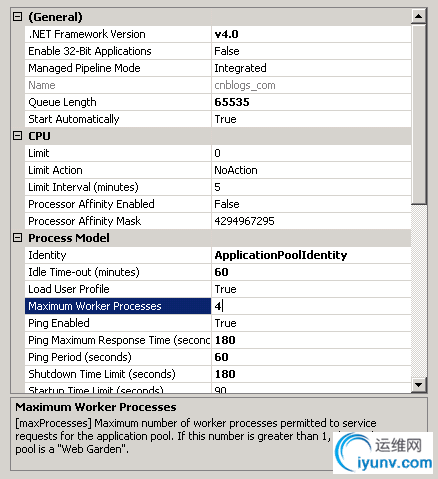Image resolution: width=438 pixels, height=479 pixels.
Task: Click False value for Processor Affinity Enabled
Action: pos(311,204)
